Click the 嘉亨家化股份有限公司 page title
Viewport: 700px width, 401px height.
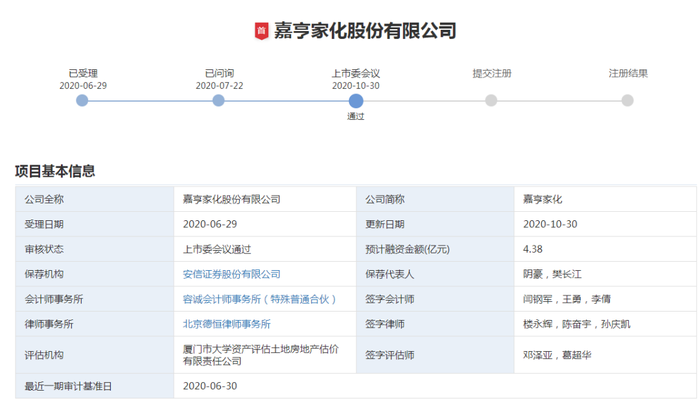[365, 31]
